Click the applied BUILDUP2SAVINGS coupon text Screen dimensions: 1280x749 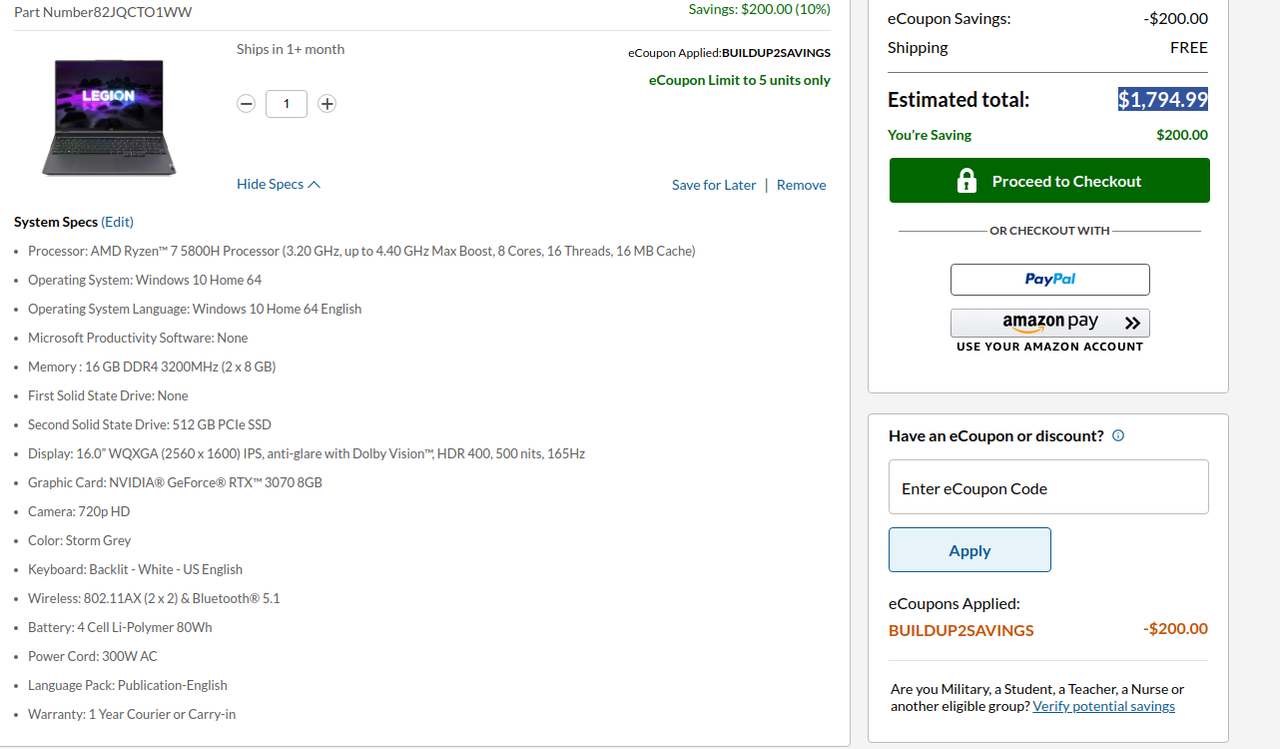click(961, 630)
